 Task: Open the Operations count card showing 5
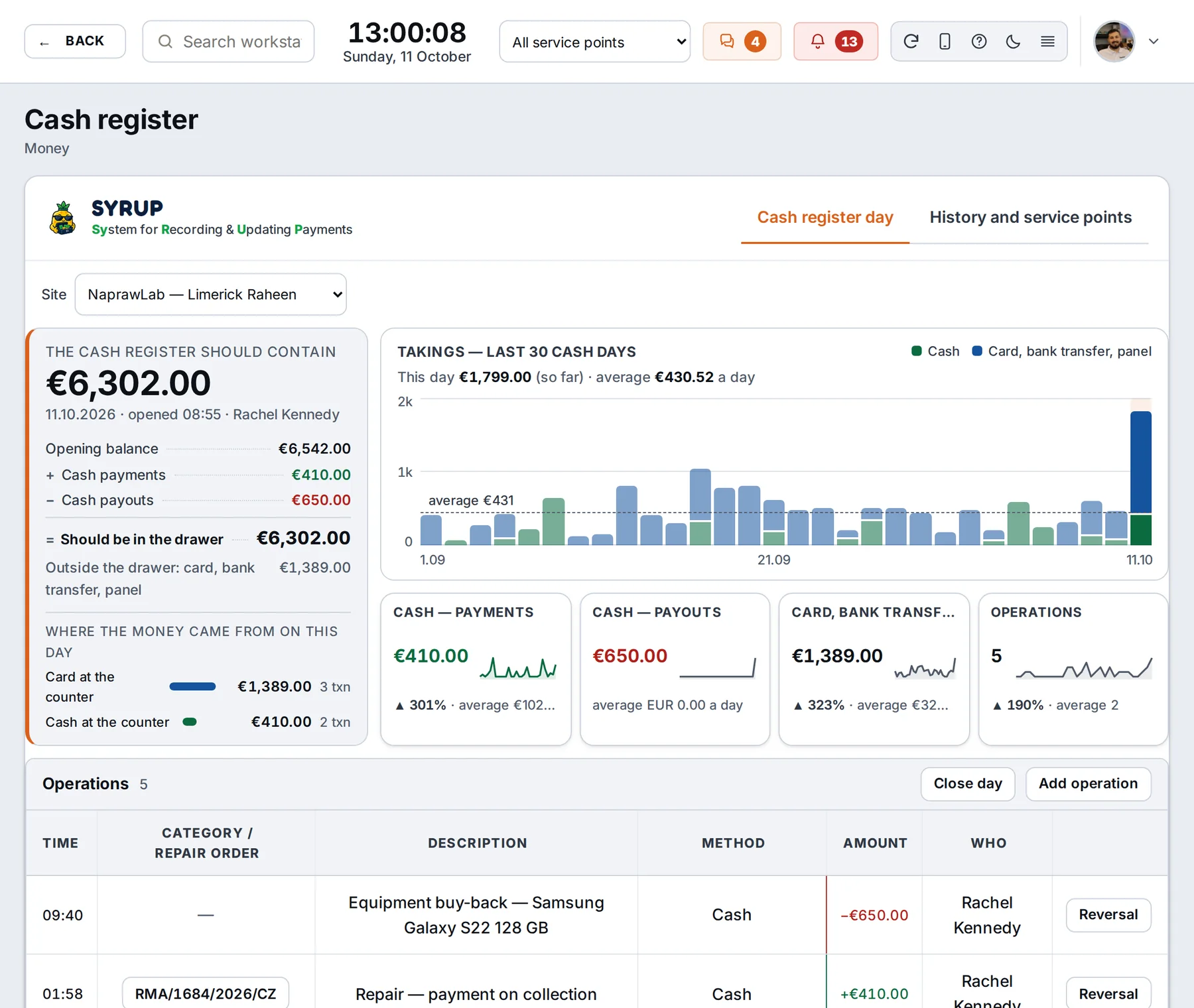coord(1073,669)
